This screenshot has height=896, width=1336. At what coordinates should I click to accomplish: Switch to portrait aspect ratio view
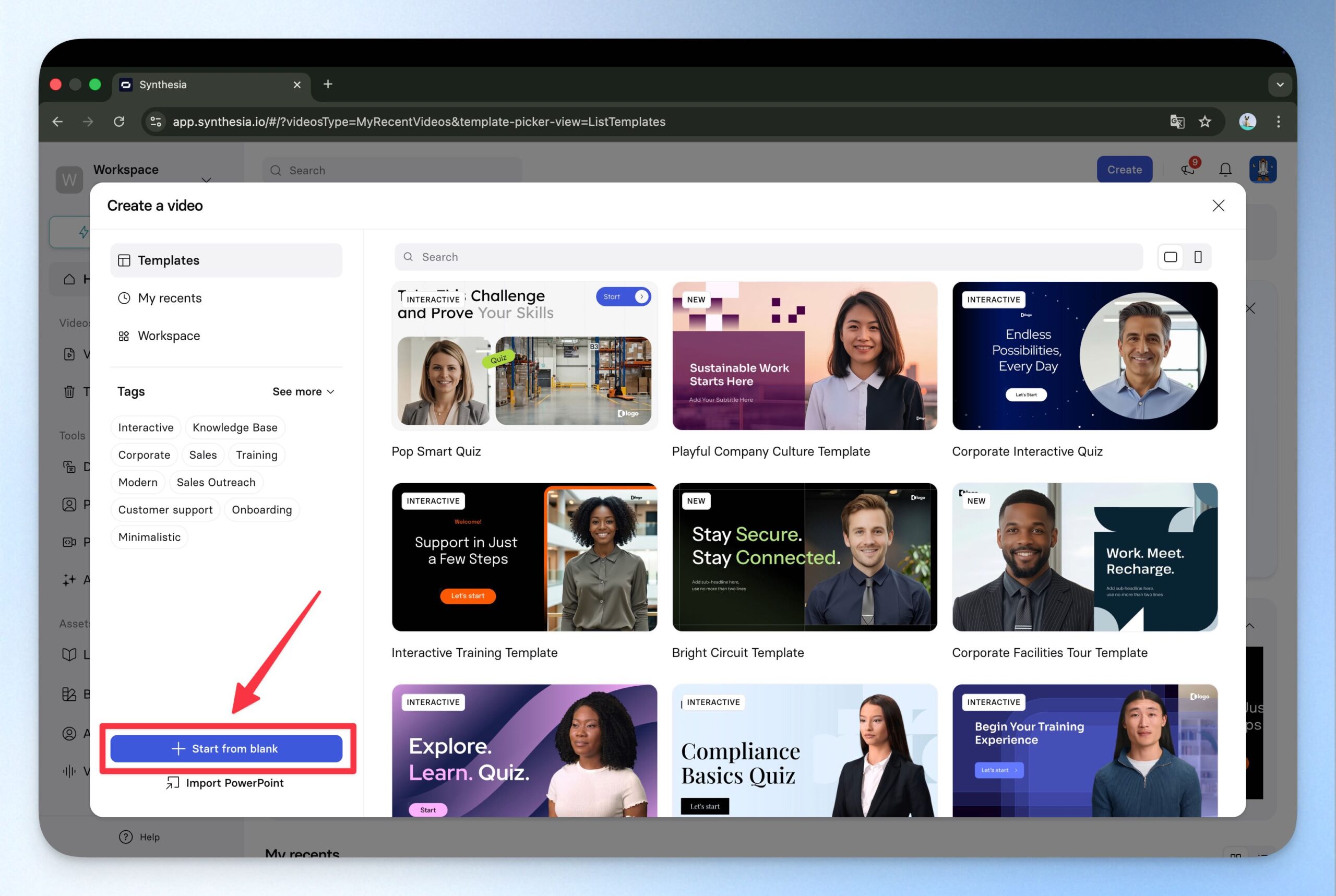[1198, 257]
